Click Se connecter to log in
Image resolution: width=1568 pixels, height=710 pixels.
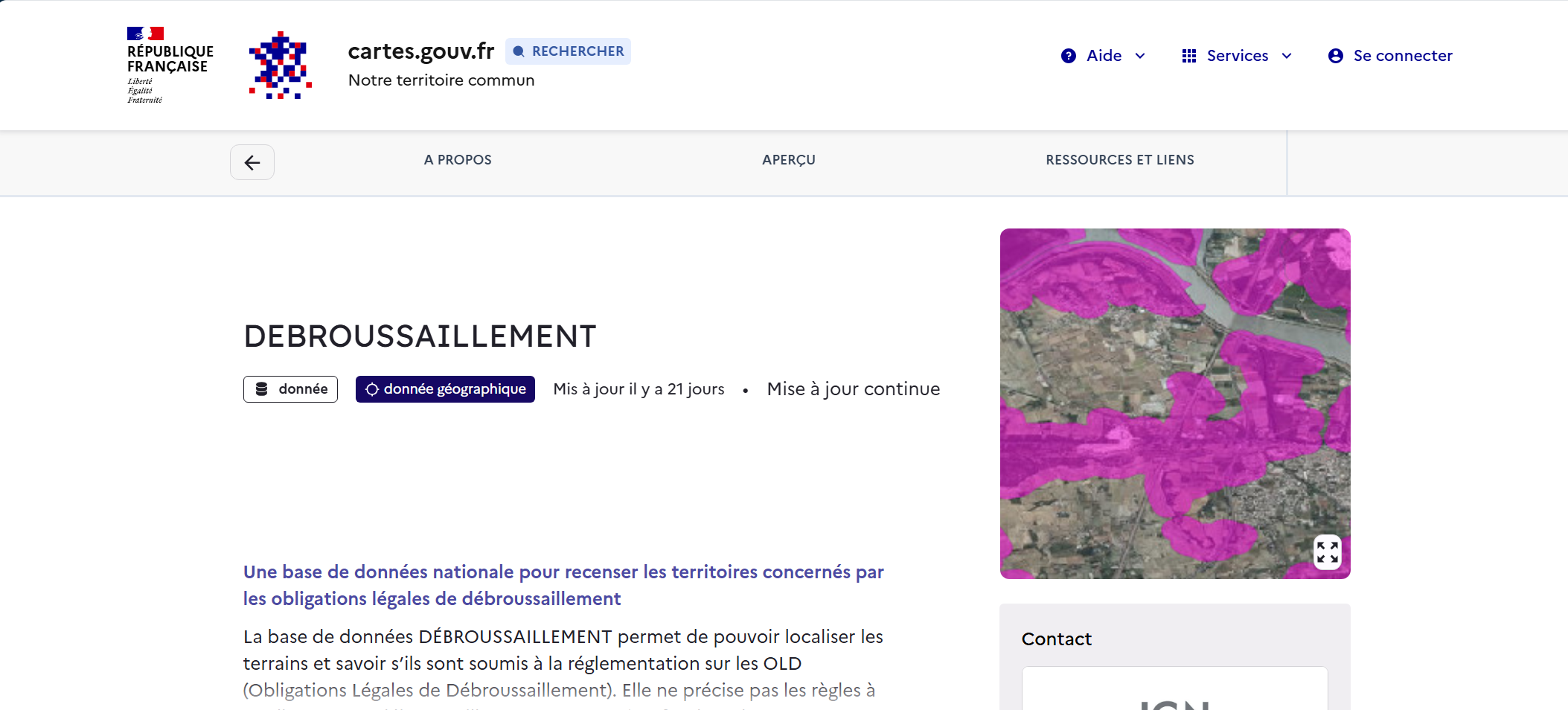pos(1390,56)
